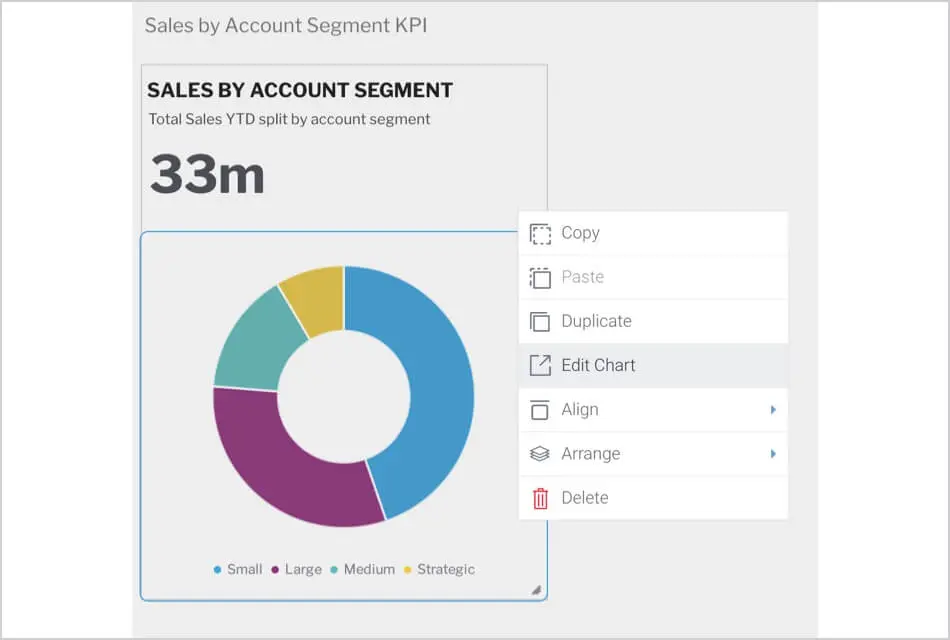Viewport: 950px width, 640px height.
Task: Click the Edit Chart arrow-box icon
Action: click(540, 366)
